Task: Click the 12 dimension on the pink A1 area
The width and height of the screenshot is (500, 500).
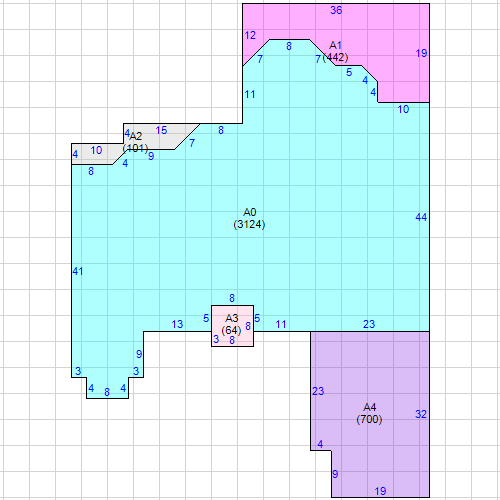Action: [250, 35]
